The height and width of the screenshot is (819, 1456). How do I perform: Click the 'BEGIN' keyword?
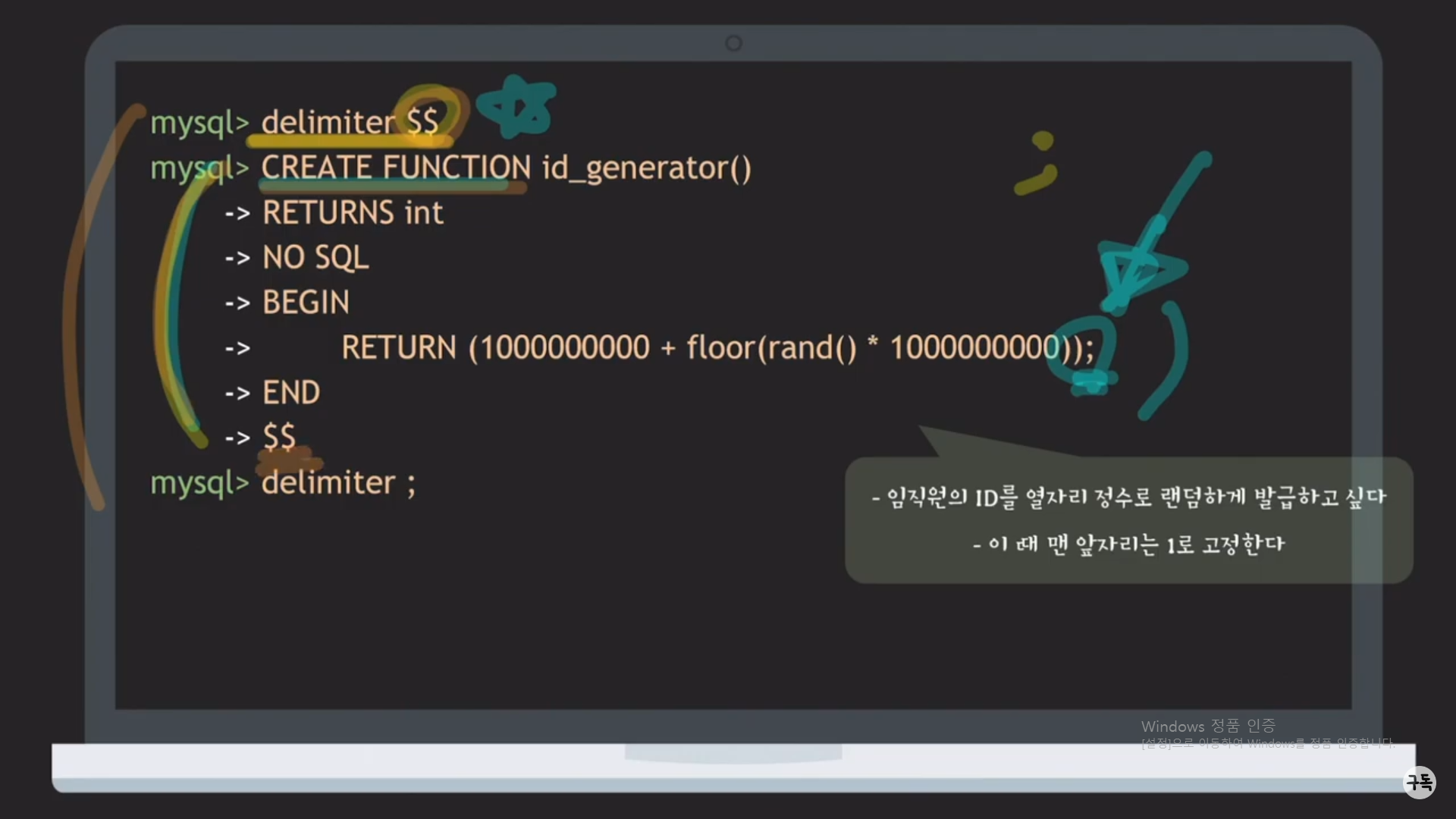[x=306, y=303]
